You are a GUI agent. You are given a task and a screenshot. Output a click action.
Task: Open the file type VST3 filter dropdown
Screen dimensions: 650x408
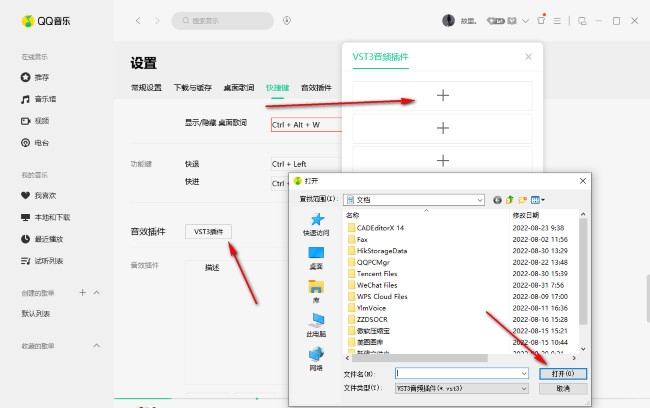point(522,387)
